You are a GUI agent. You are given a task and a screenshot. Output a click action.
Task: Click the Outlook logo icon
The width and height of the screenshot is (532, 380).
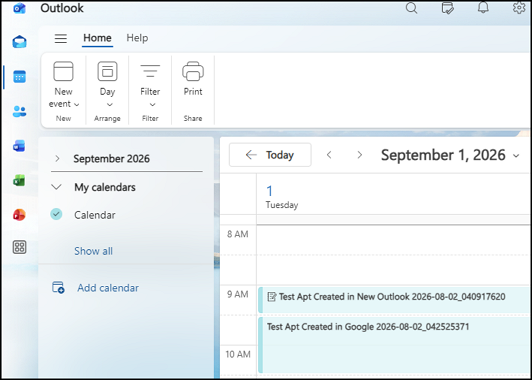pos(19,7)
